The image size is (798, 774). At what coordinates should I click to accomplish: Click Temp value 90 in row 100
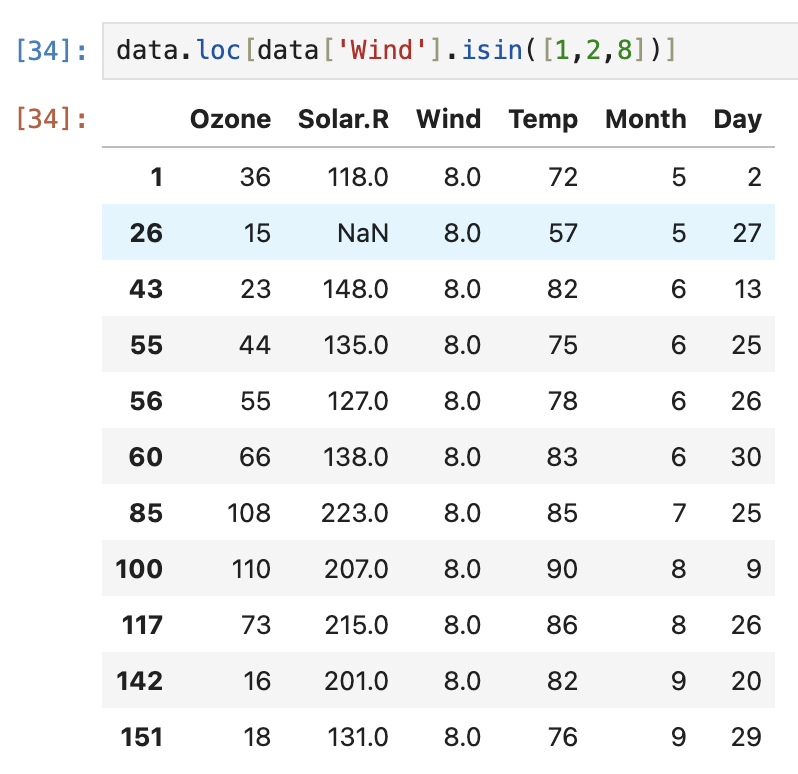562,569
